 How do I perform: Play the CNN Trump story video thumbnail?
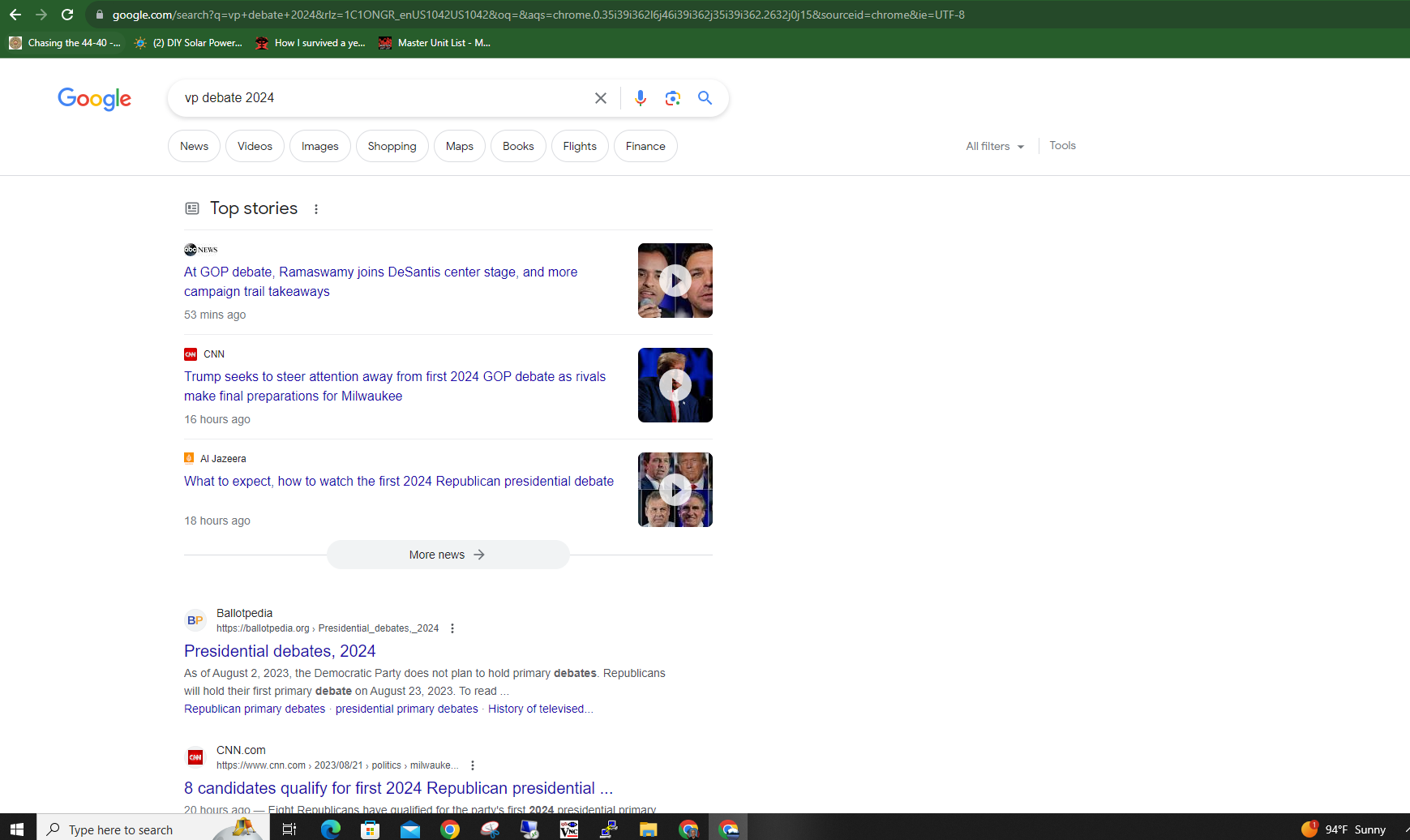(x=675, y=385)
